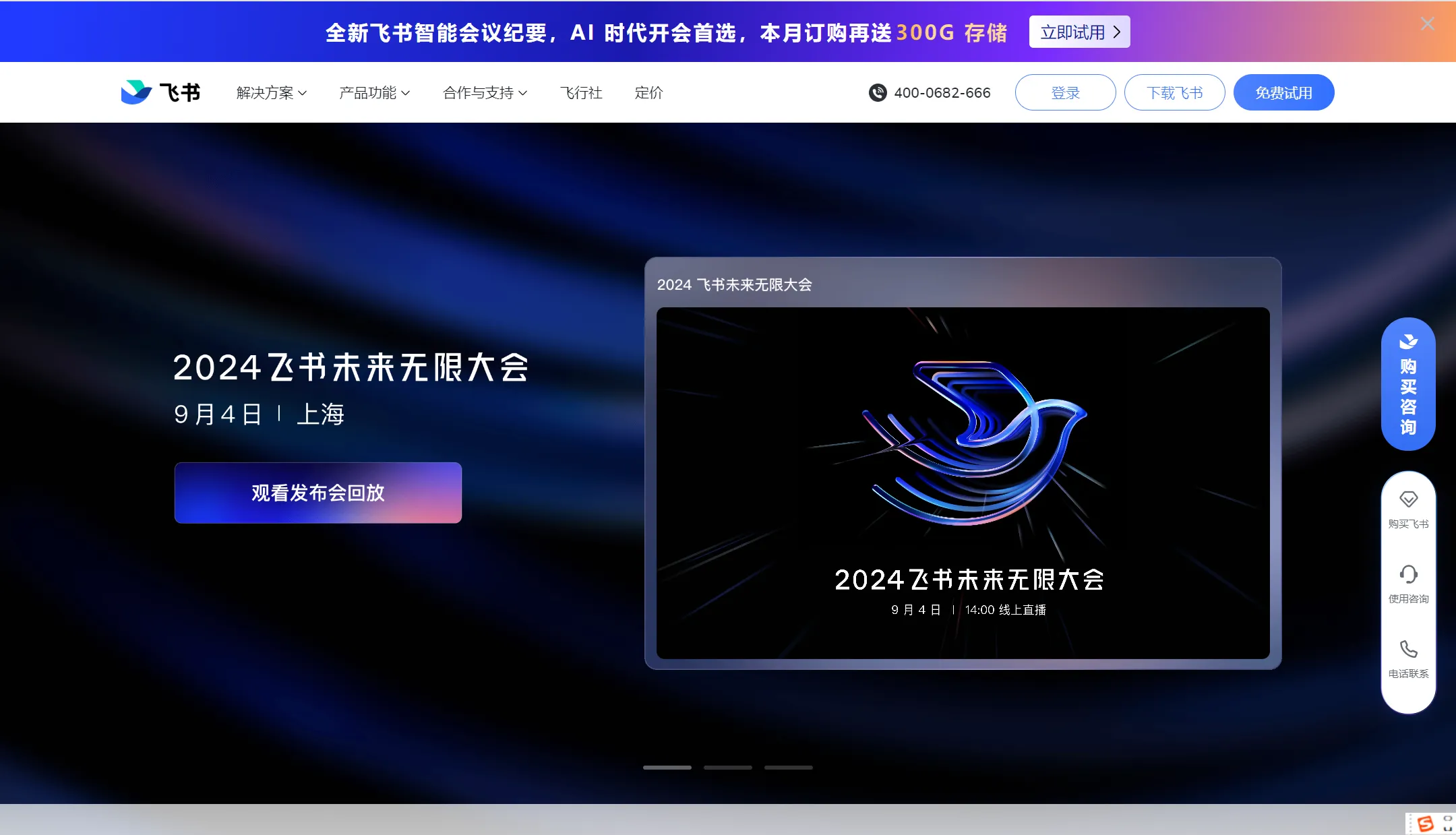Click the card title 2024 飞书未来无限大会
The image size is (1456, 835).
(x=735, y=285)
